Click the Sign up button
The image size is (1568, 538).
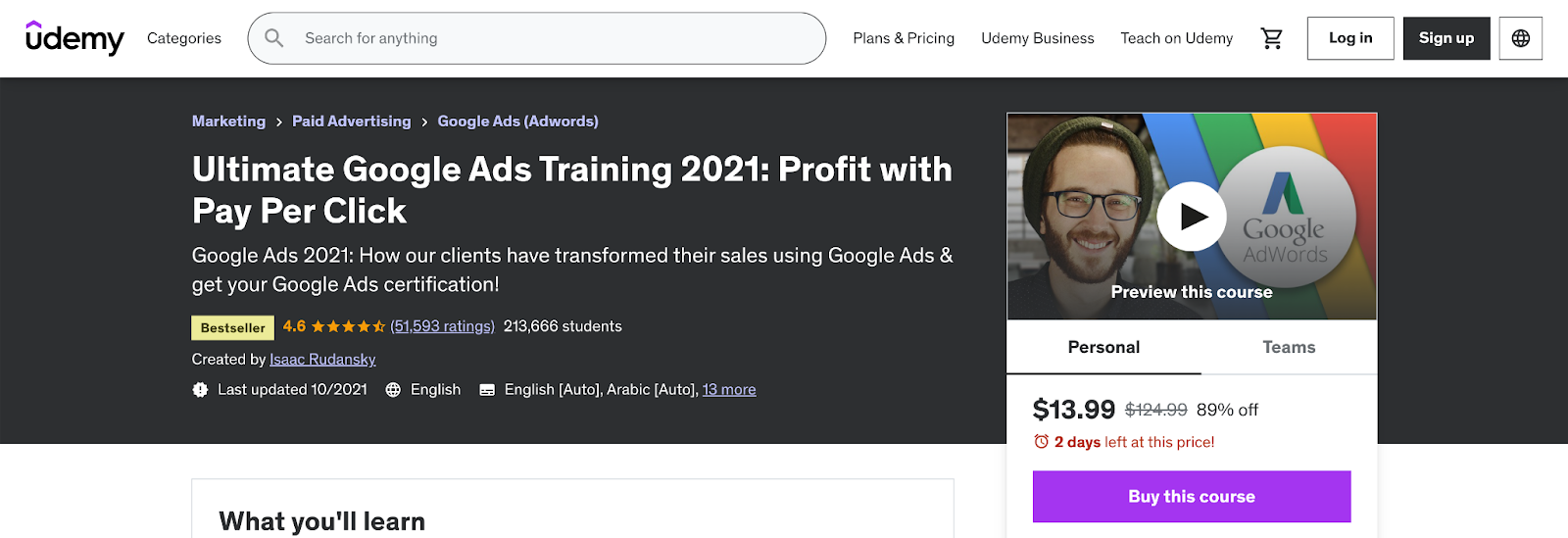pyautogui.click(x=1446, y=38)
